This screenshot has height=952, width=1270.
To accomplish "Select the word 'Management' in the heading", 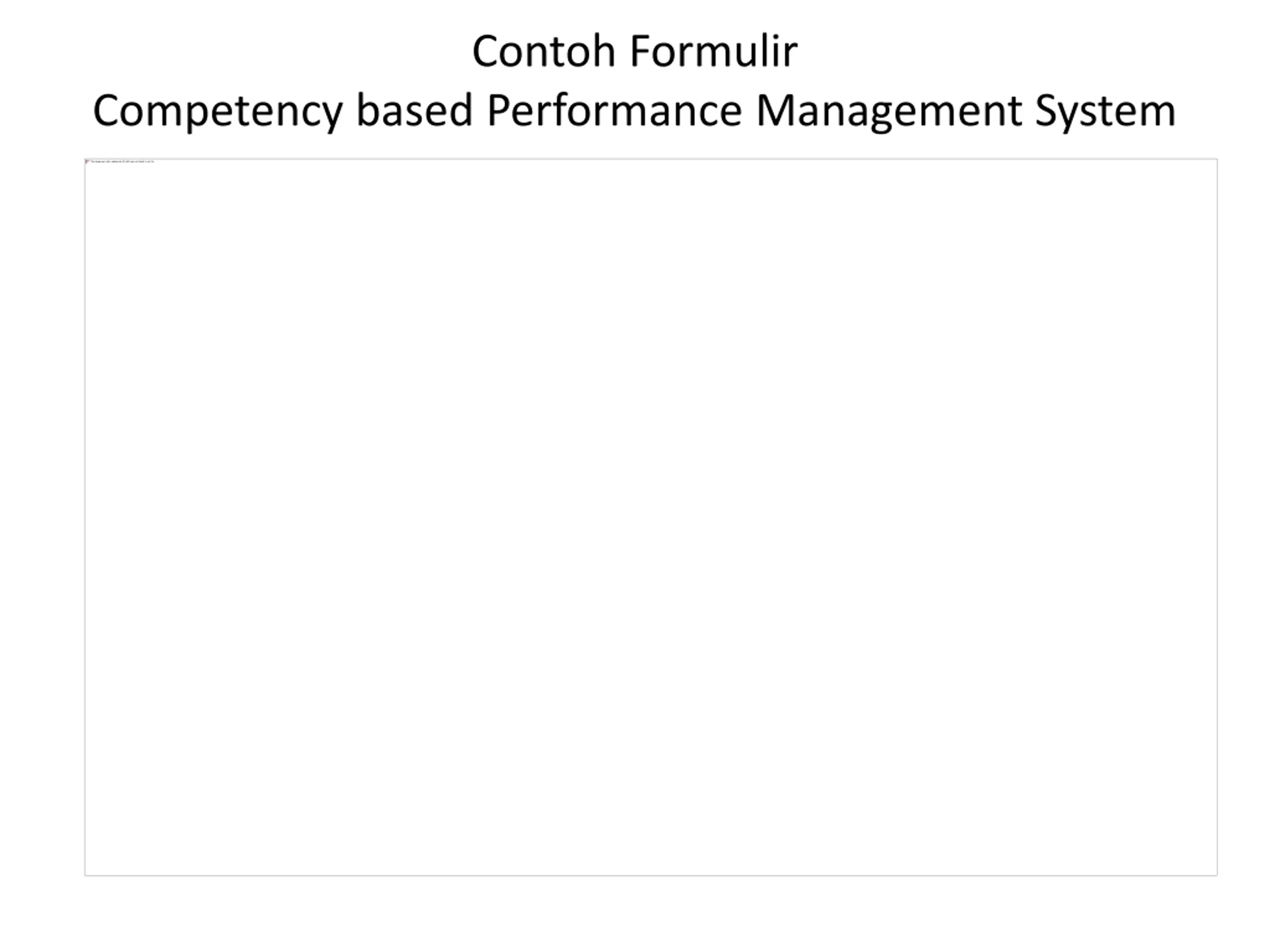I will point(889,112).
